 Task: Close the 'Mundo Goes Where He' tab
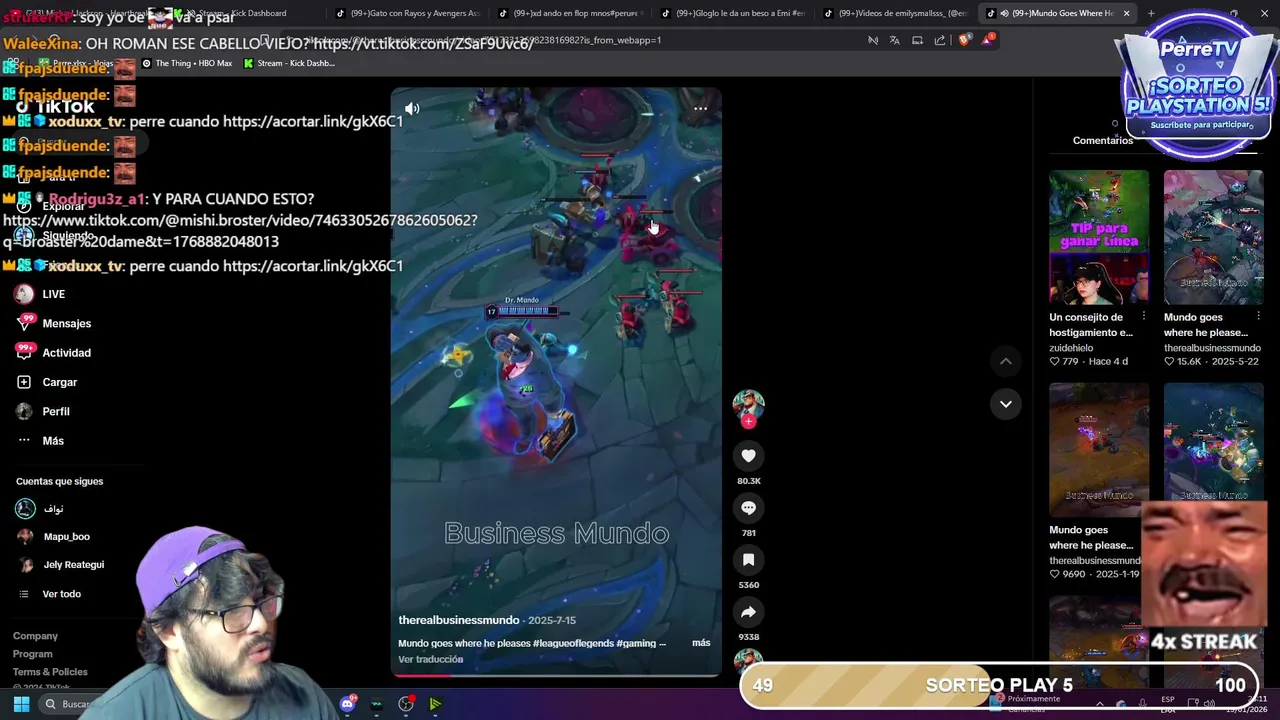point(1126,13)
